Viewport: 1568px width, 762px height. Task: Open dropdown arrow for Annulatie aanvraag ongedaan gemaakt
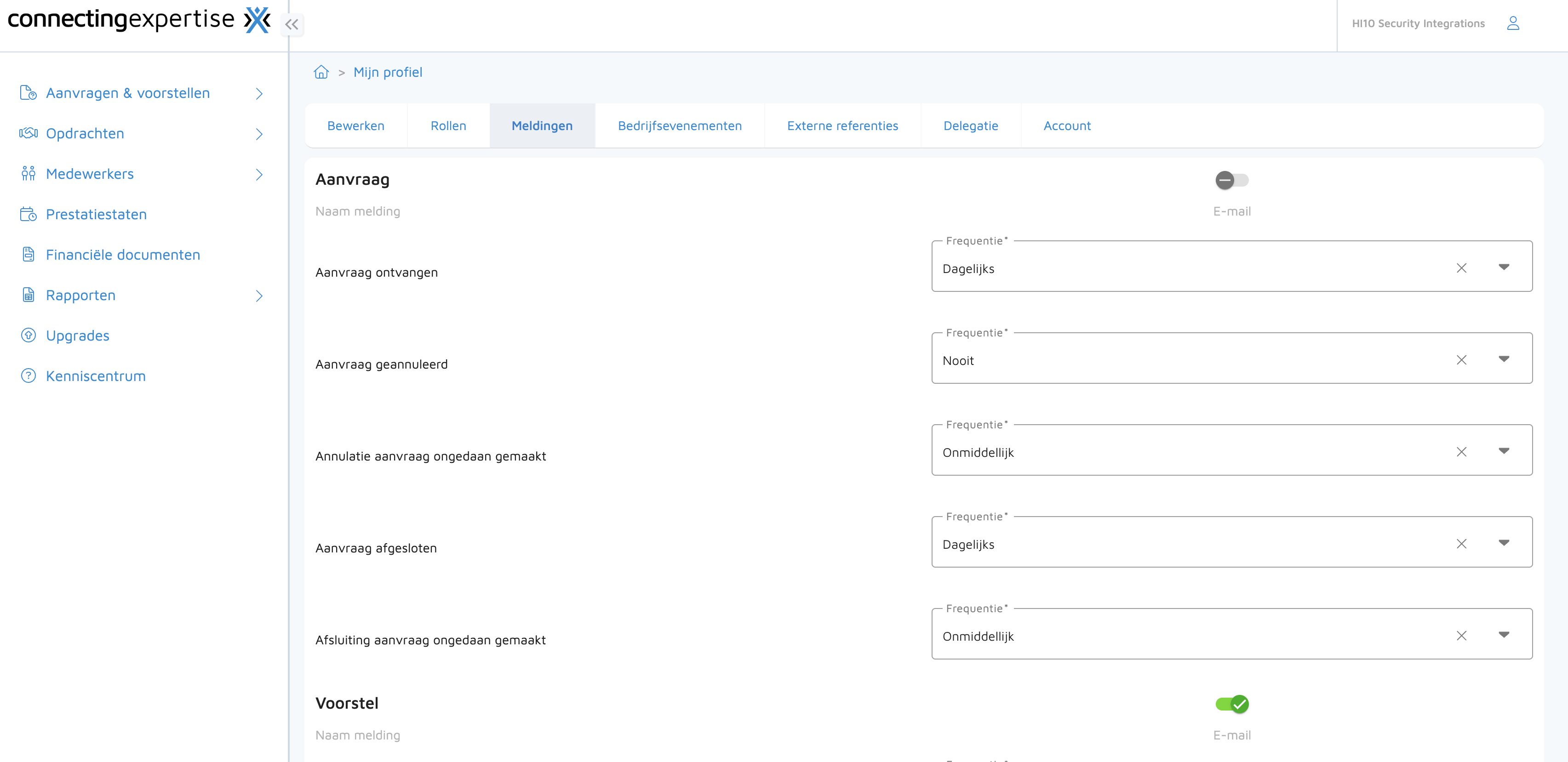tap(1504, 451)
